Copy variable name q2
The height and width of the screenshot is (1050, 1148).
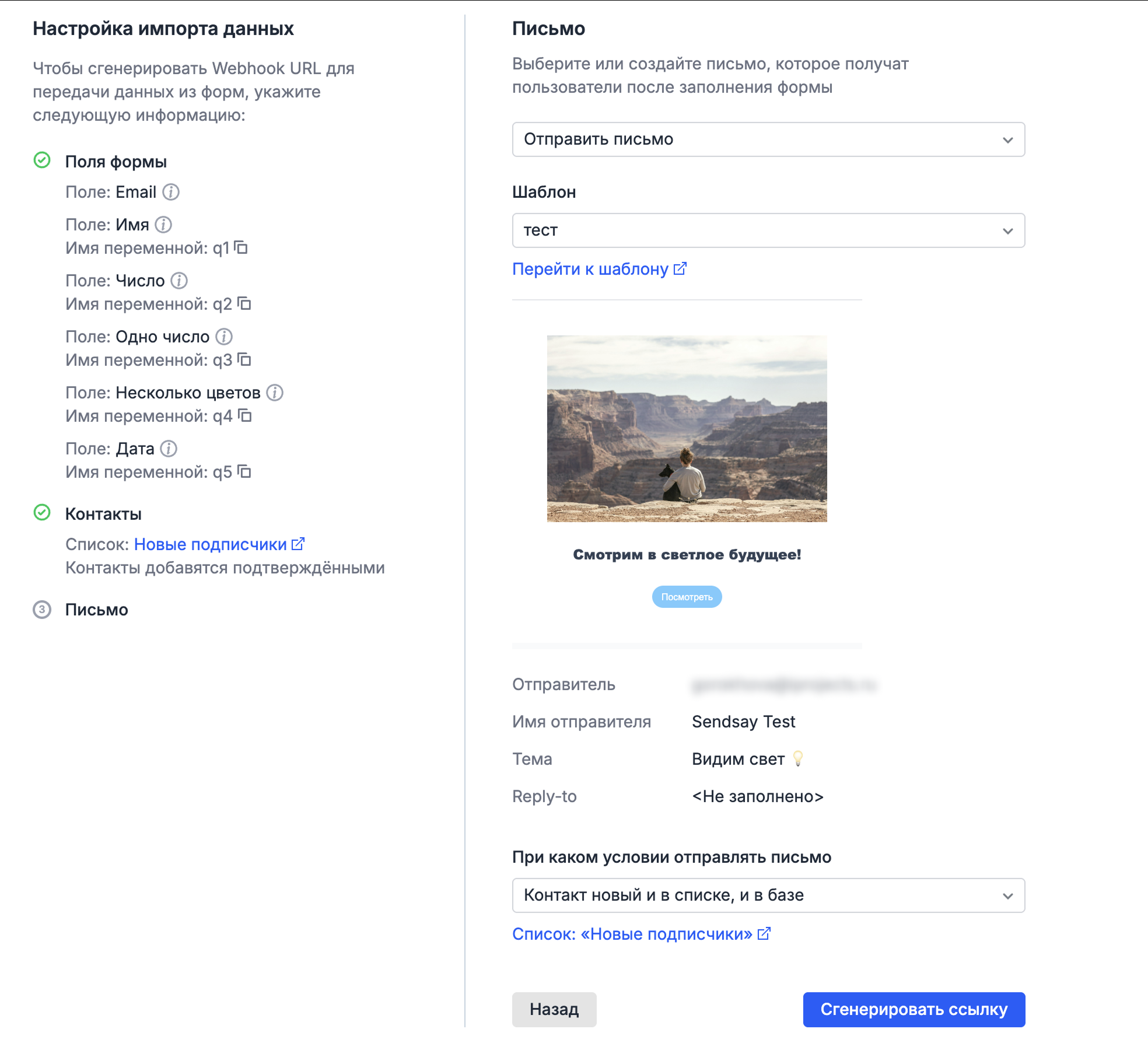pos(244,304)
